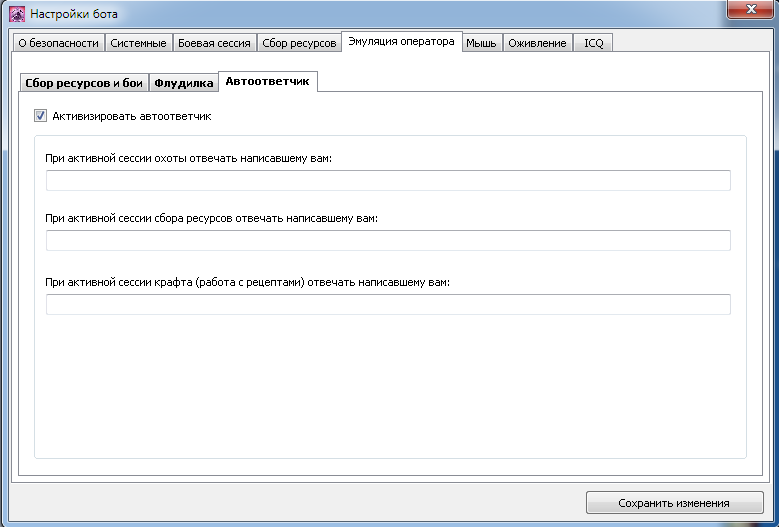
Task: Switch to the Флудилка sub-tab
Action: (184, 83)
